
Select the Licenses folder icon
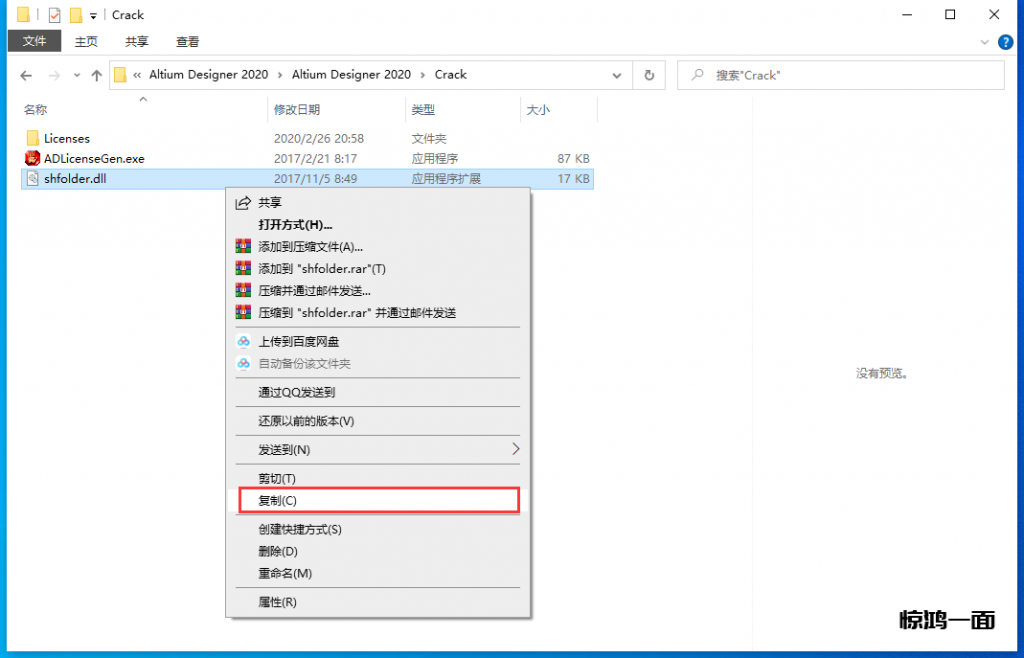[33, 138]
